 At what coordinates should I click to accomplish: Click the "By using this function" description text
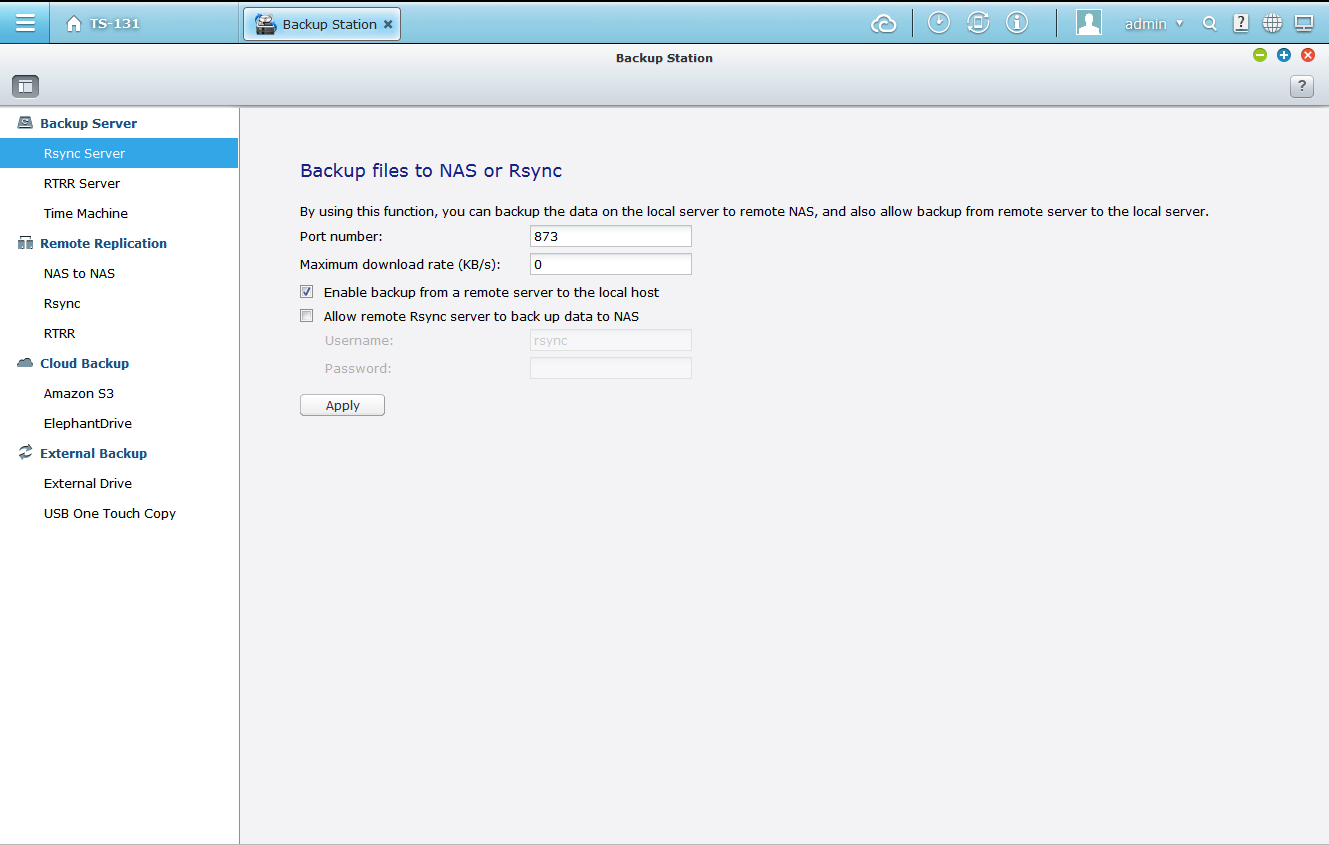tap(754, 212)
